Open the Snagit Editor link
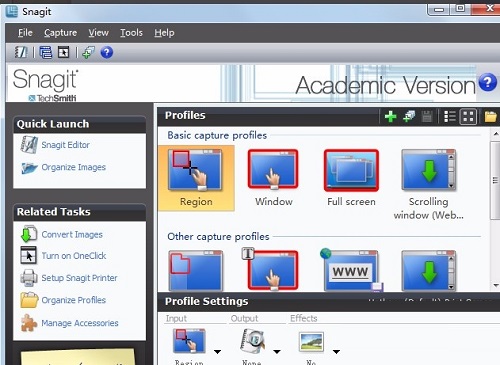The width and height of the screenshot is (500, 365). 65,145
